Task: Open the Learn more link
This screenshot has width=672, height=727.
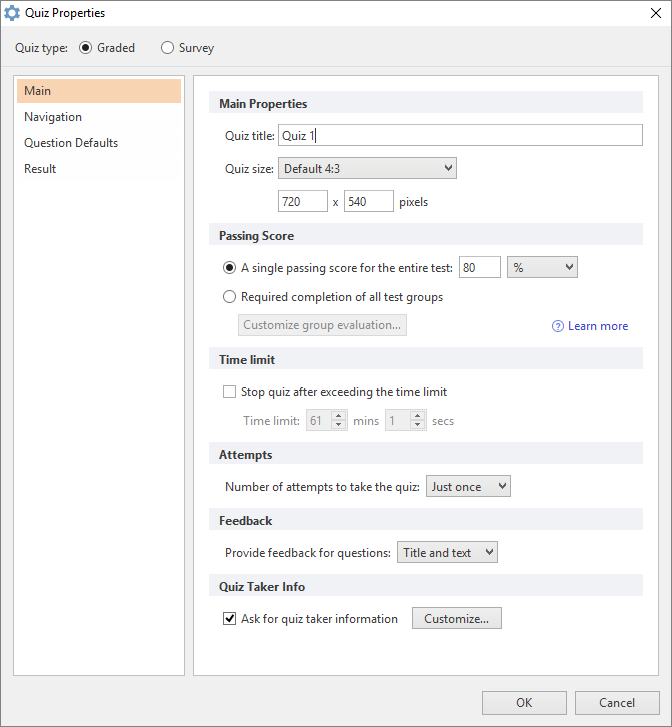Action: click(x=598, y=326)
